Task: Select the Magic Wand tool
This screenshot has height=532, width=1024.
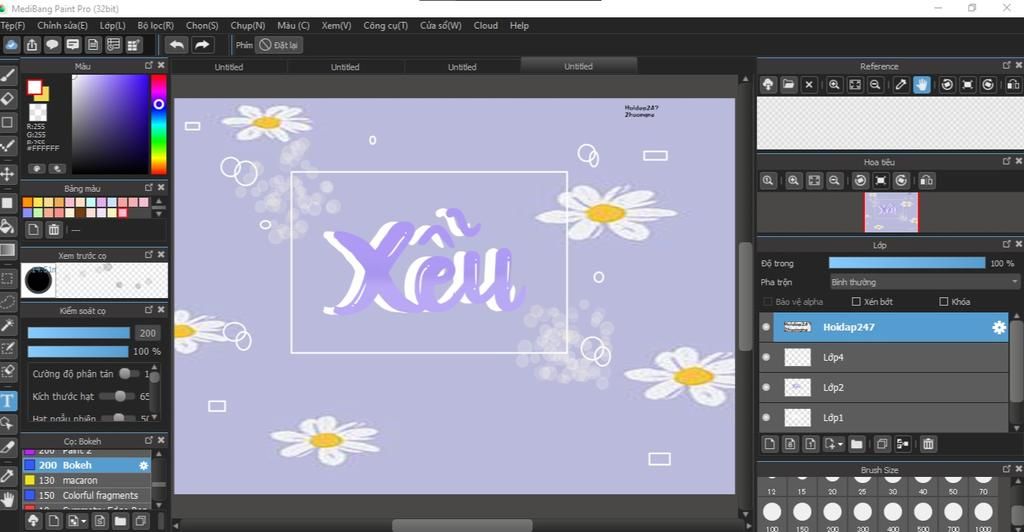Action: tap(8, 325)
